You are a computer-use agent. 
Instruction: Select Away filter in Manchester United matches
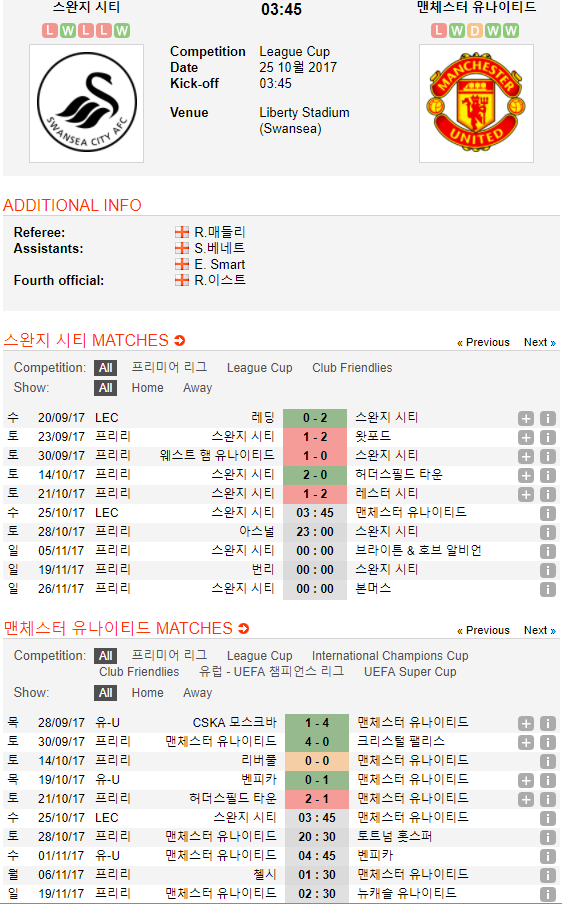click(x=198, y=693)
